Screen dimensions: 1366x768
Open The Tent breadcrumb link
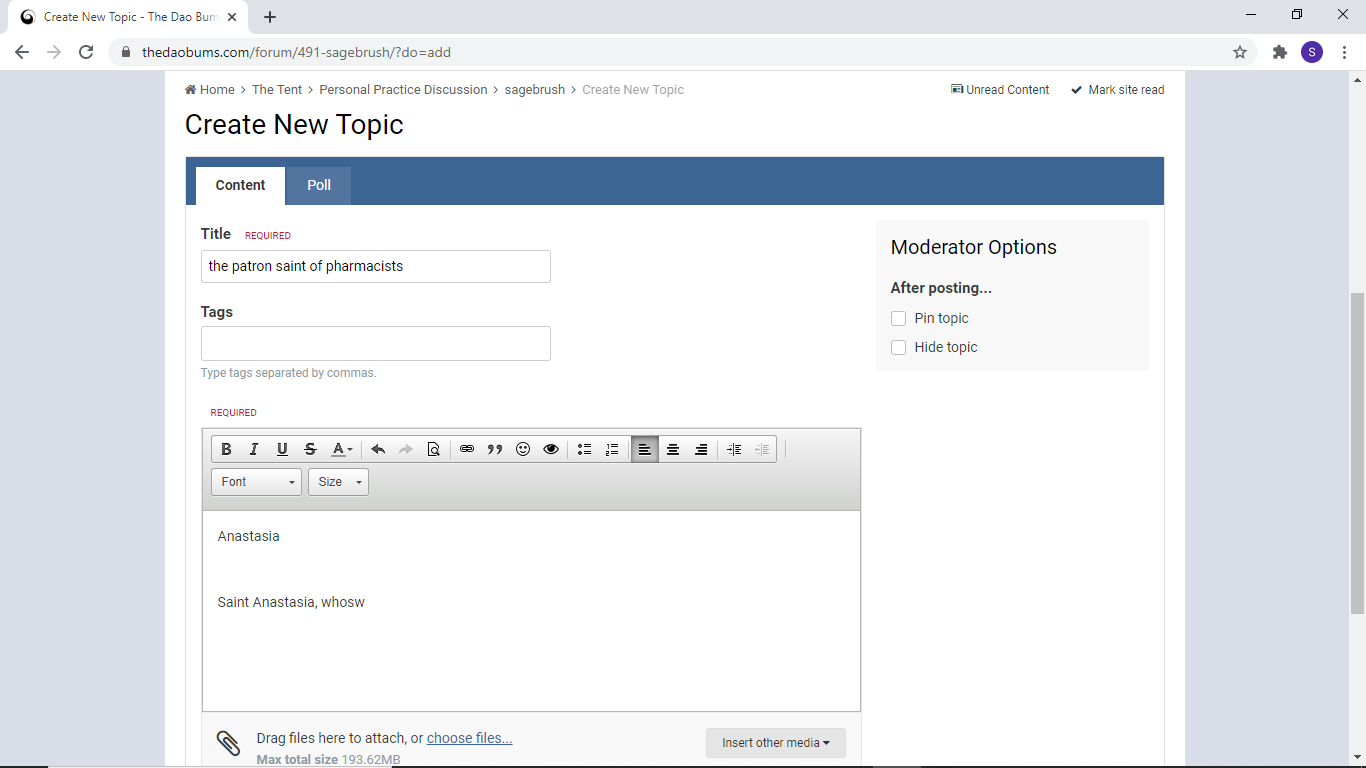coord(277,89)
